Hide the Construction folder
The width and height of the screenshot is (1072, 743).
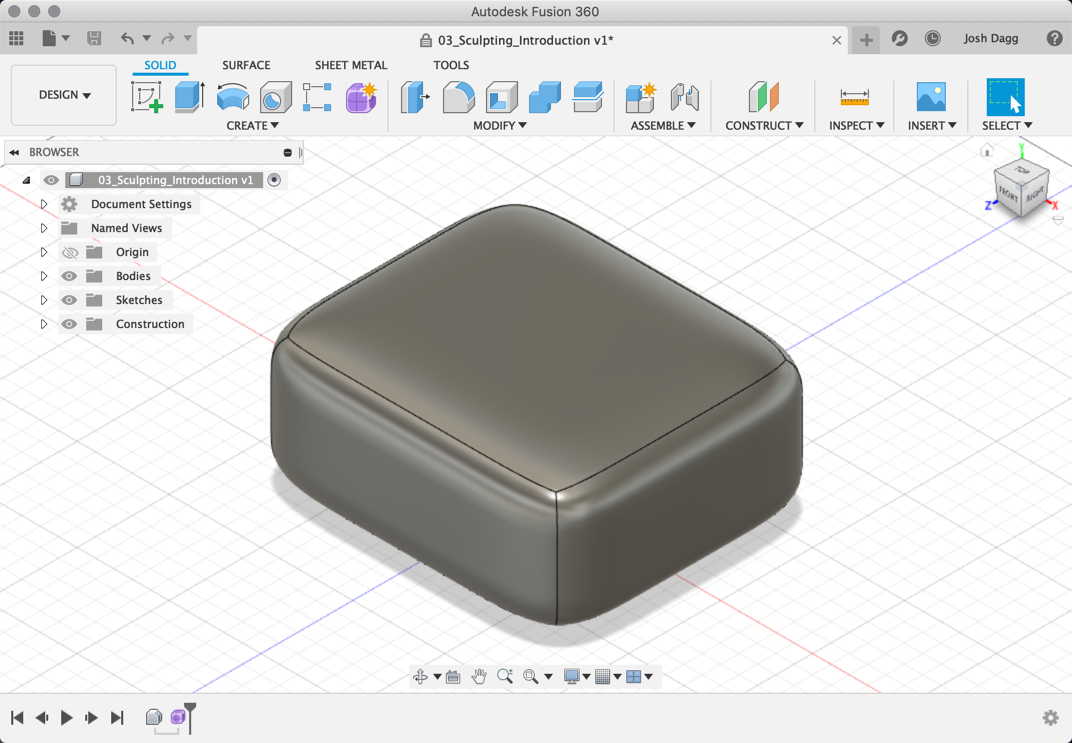click(69, 324)
